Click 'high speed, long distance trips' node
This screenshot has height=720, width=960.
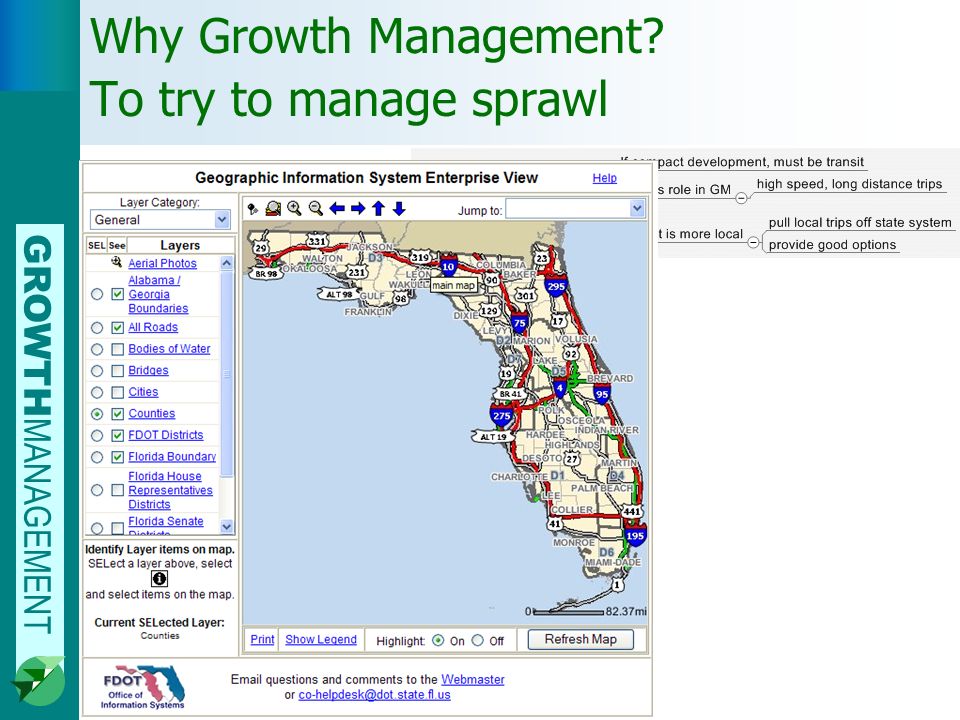pyautogui.click(x=849, y=184)
